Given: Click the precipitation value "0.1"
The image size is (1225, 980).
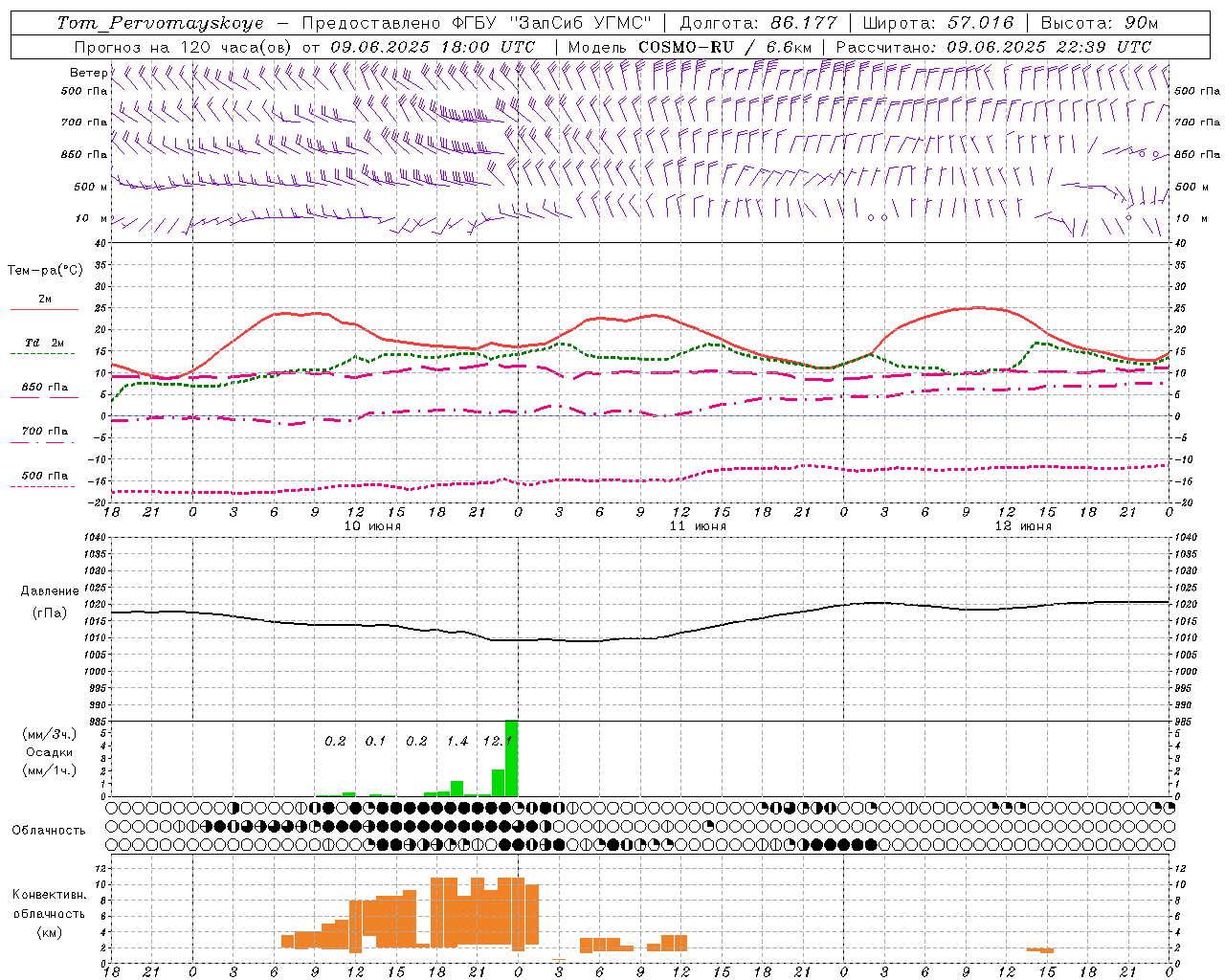Looking at the screenshot, I should point(375,742).
